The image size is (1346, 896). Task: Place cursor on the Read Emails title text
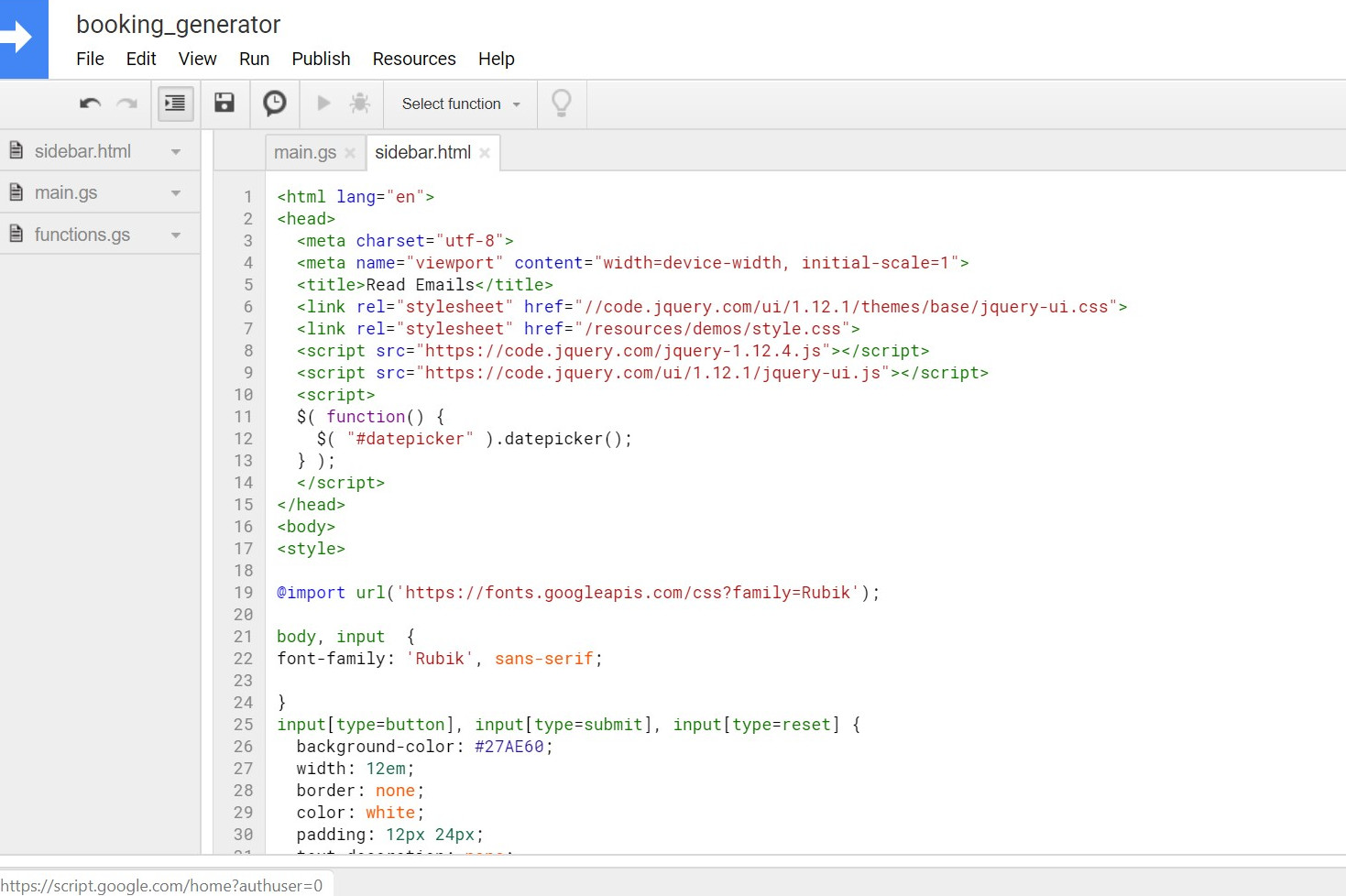coord(421,285)
